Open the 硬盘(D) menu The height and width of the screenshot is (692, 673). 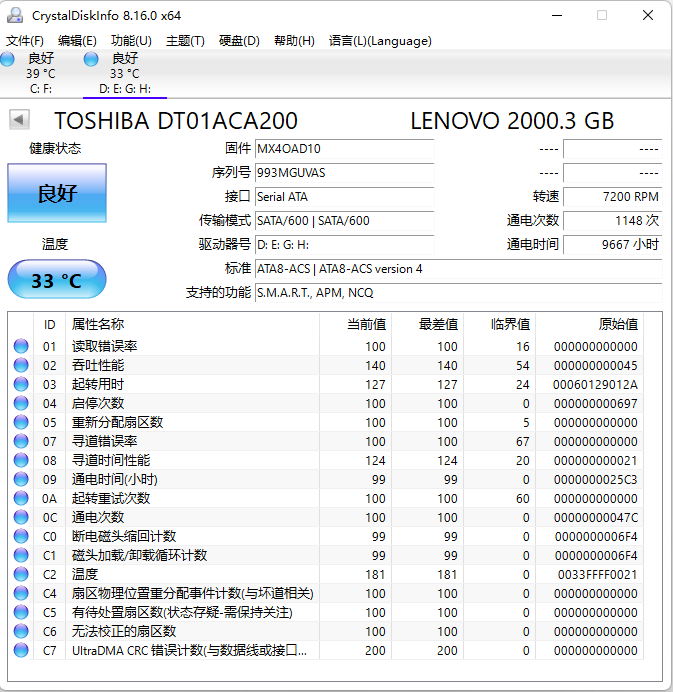click(x=239, y=41)
